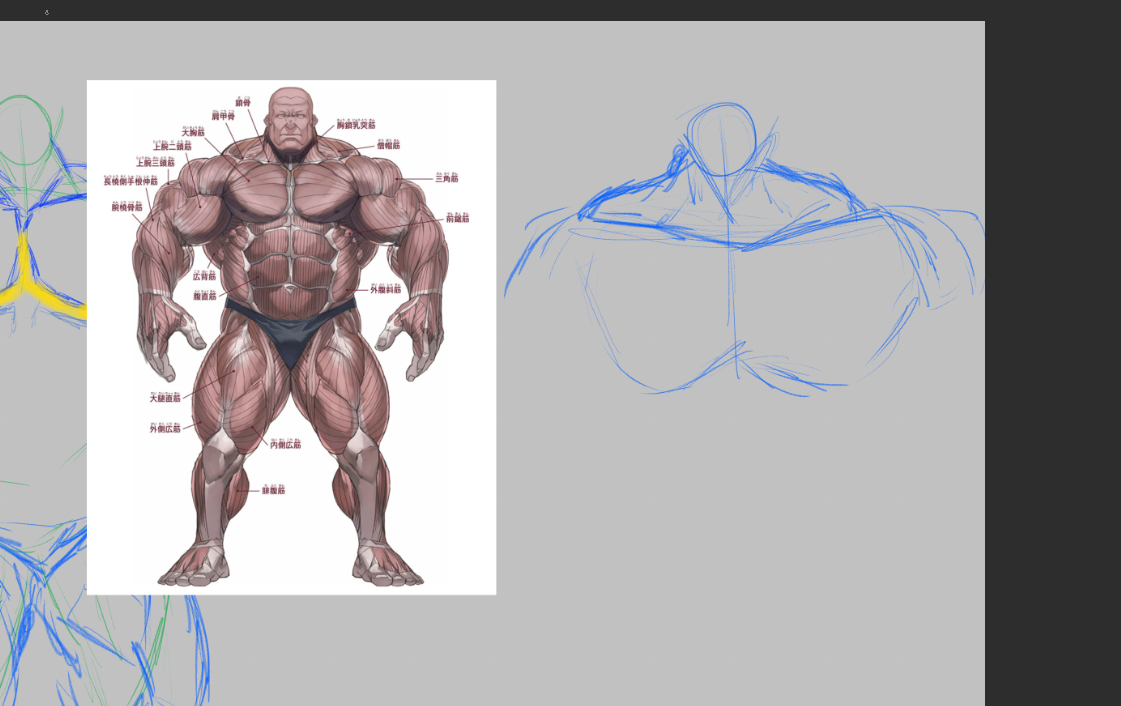Click the 大腿直筋 label beside the thigh

coord(166,398)
